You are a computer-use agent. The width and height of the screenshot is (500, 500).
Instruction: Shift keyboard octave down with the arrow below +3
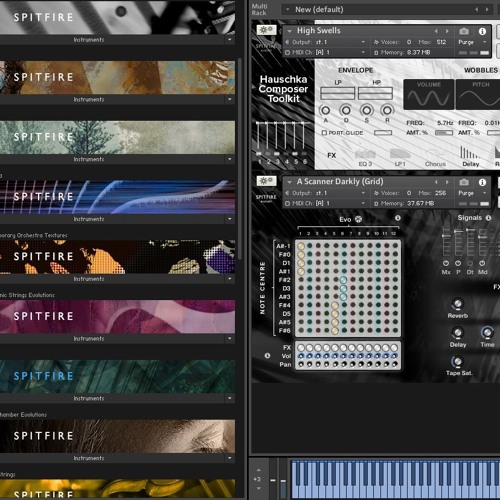point(259,488)
